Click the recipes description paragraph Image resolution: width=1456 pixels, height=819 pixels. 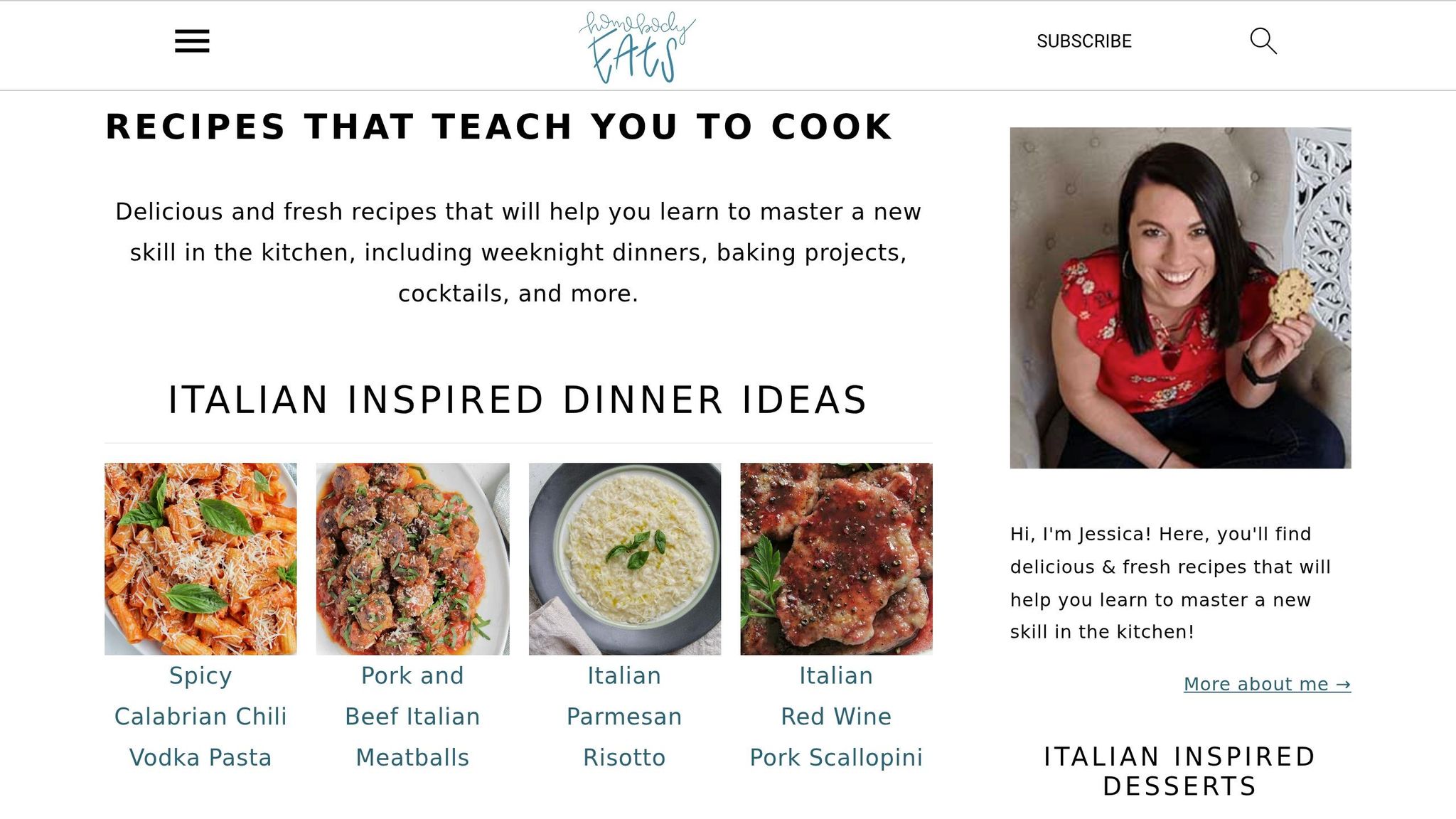[518, 252]
